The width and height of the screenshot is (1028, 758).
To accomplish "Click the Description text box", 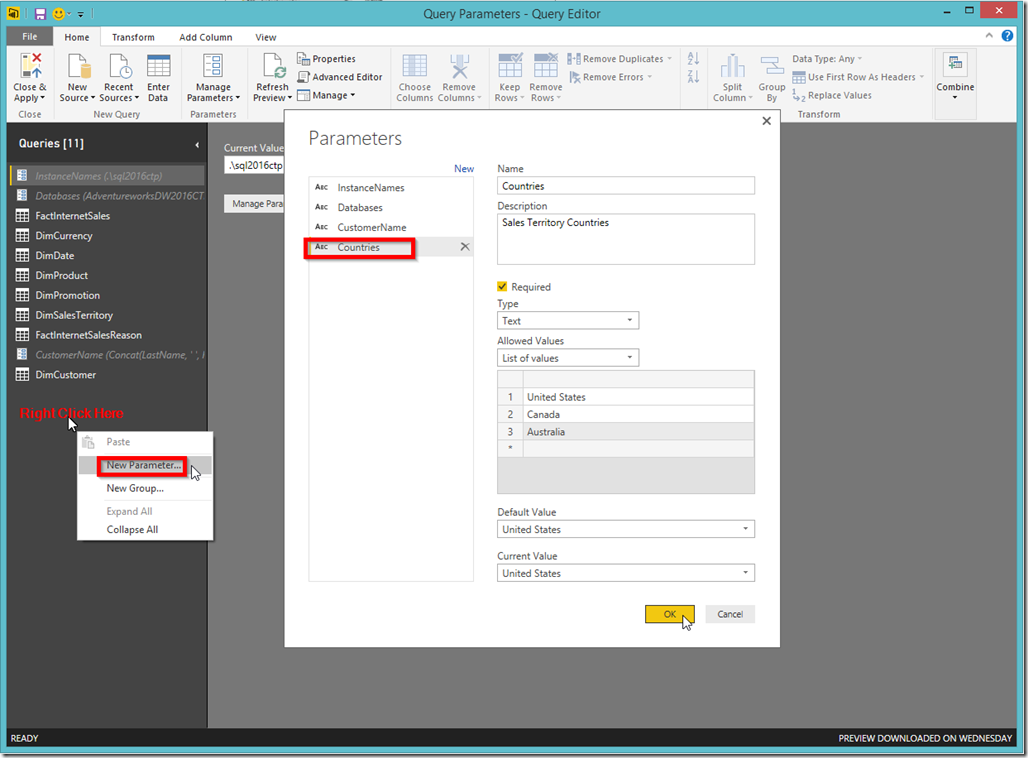I will pyautogui.click(x=625, y=239).
